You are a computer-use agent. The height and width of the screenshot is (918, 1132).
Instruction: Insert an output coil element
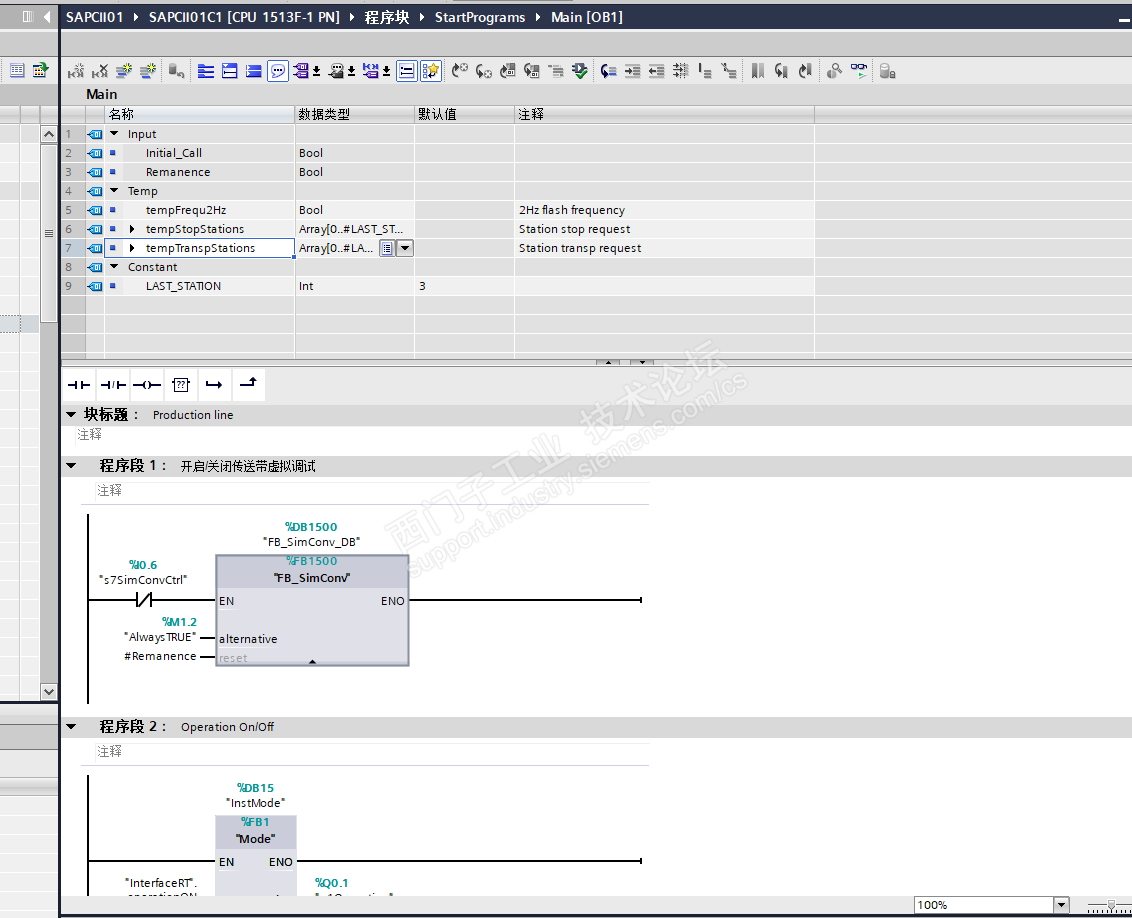pos(147,385)
